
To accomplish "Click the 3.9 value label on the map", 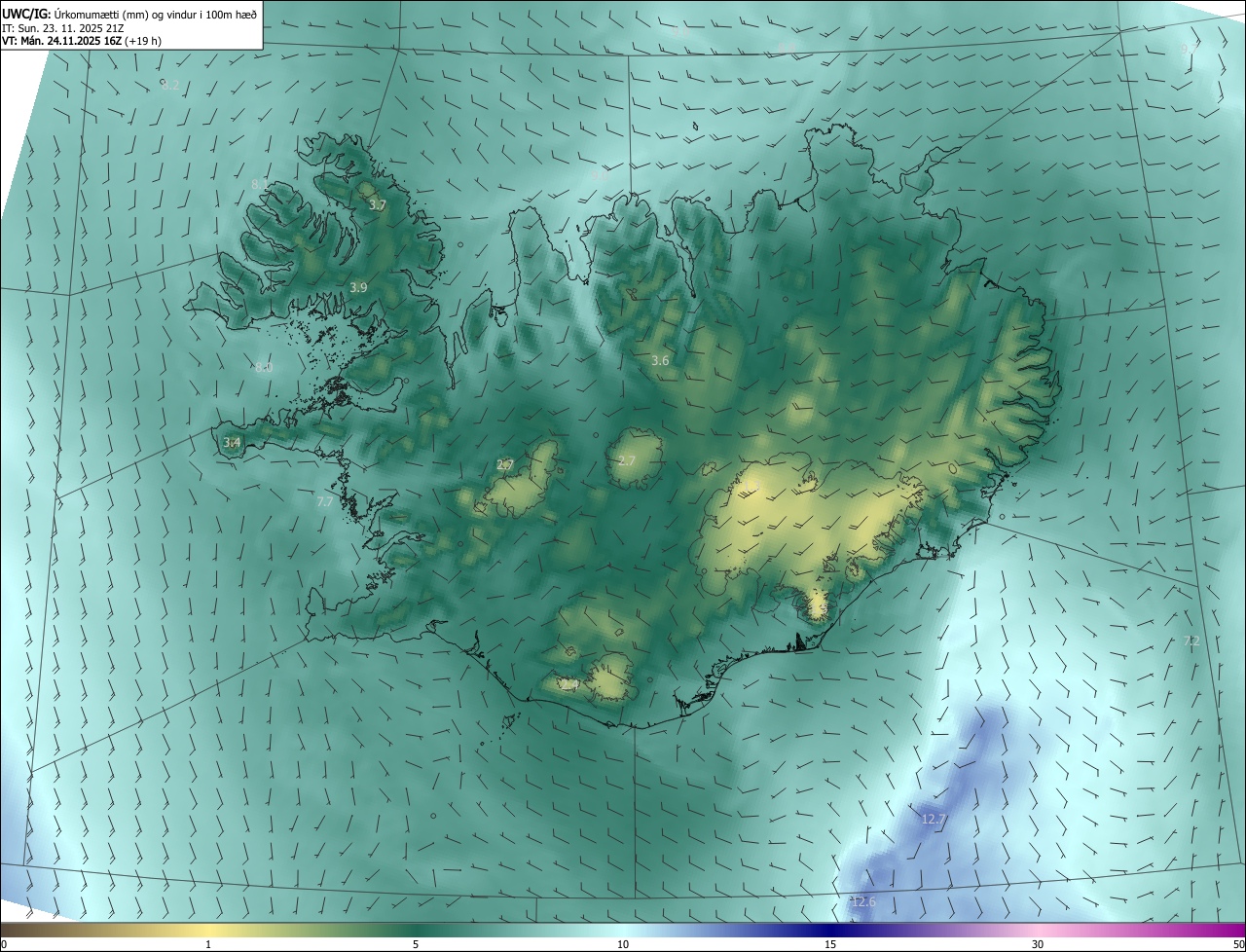I will coord(358,287).
